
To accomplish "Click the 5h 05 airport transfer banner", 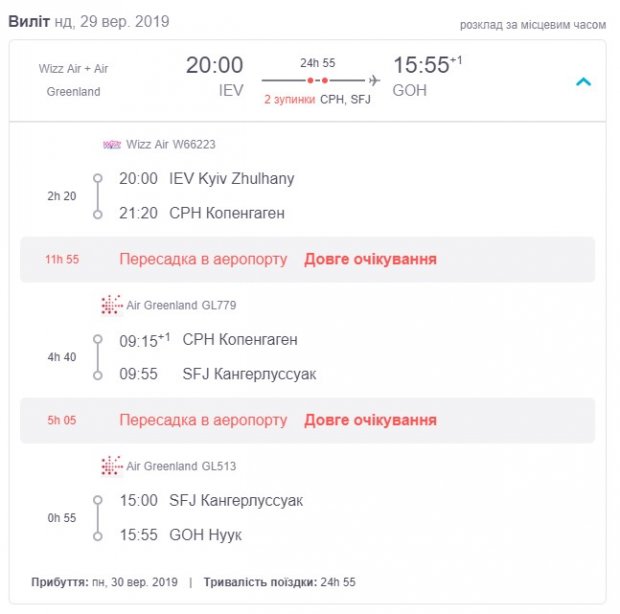I will click(308, 420).
